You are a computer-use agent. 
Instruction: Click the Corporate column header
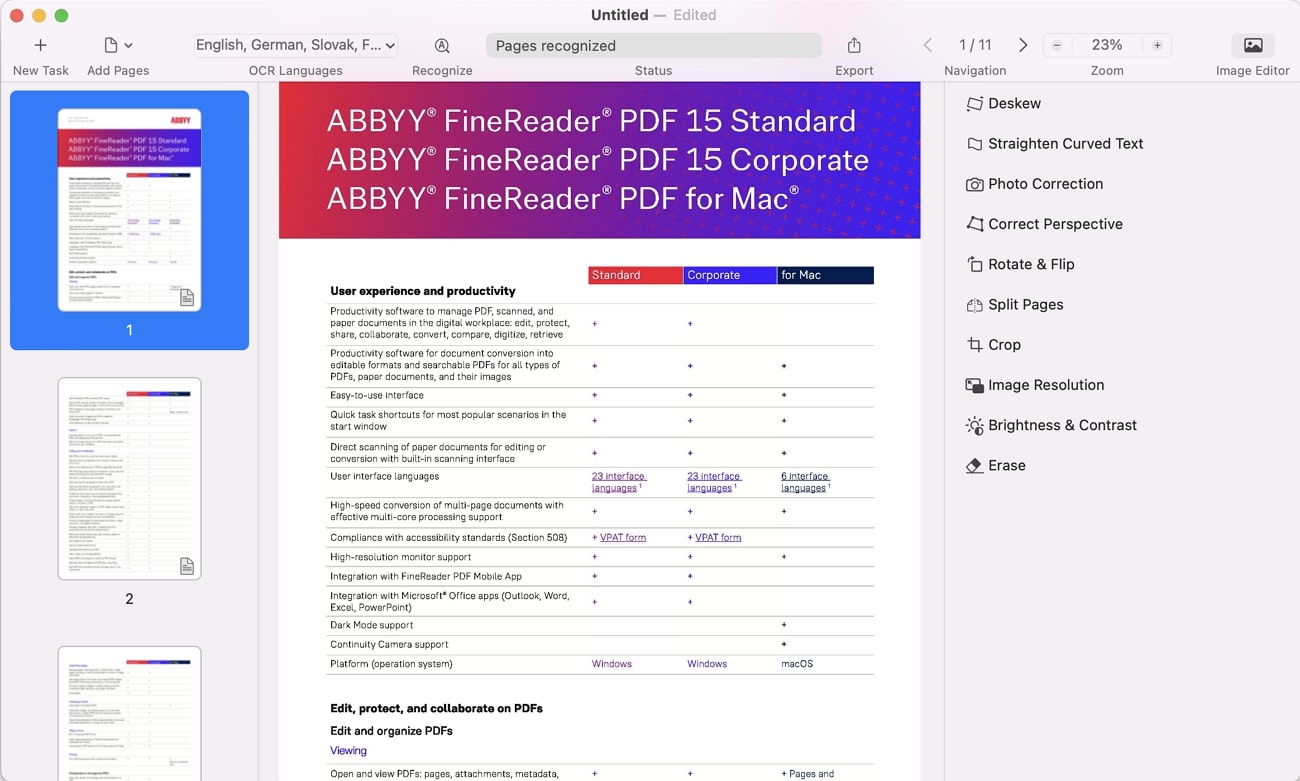731,275
